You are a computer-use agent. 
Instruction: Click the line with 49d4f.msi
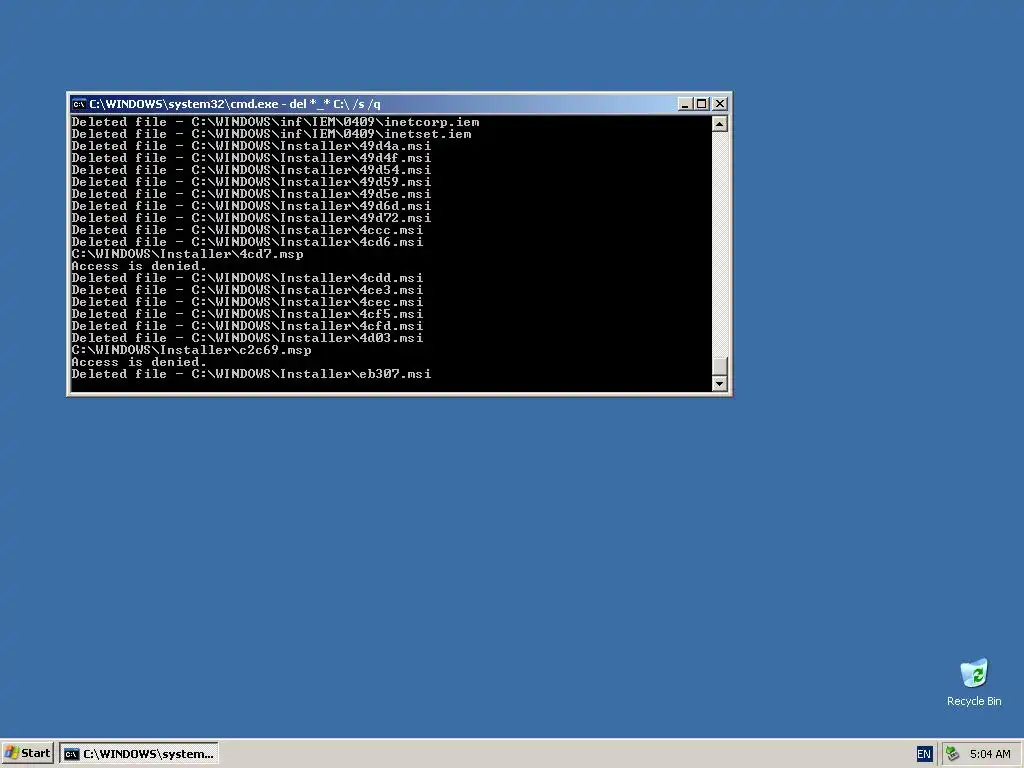point(251,158)
